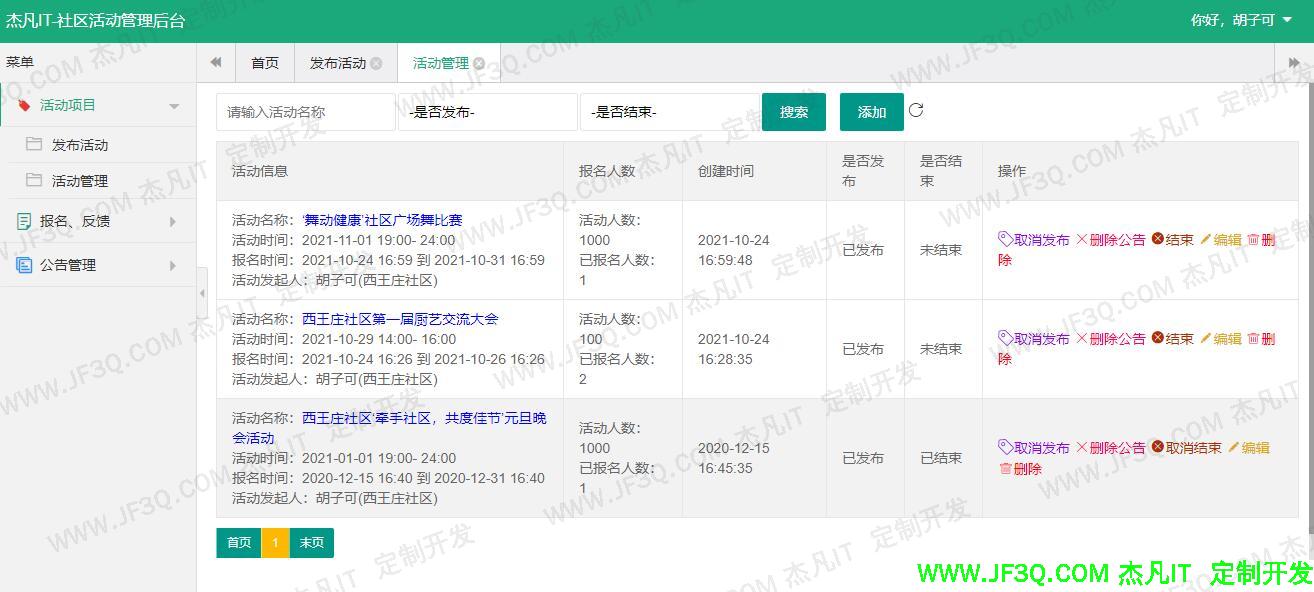Click the orange 添加 button
This screenshot has height=592, width=1314.
tap(870, 112)
